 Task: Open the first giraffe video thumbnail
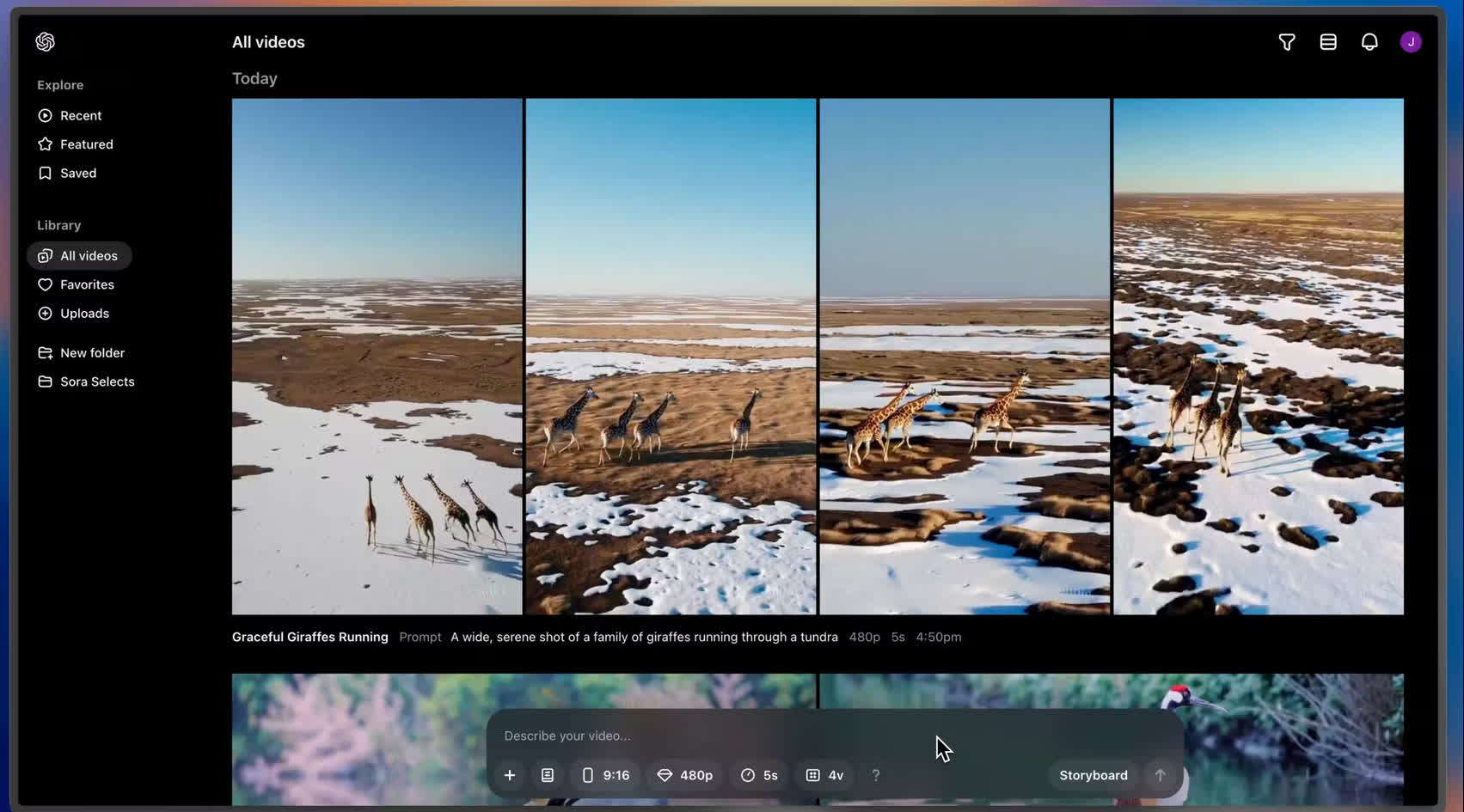377,356
